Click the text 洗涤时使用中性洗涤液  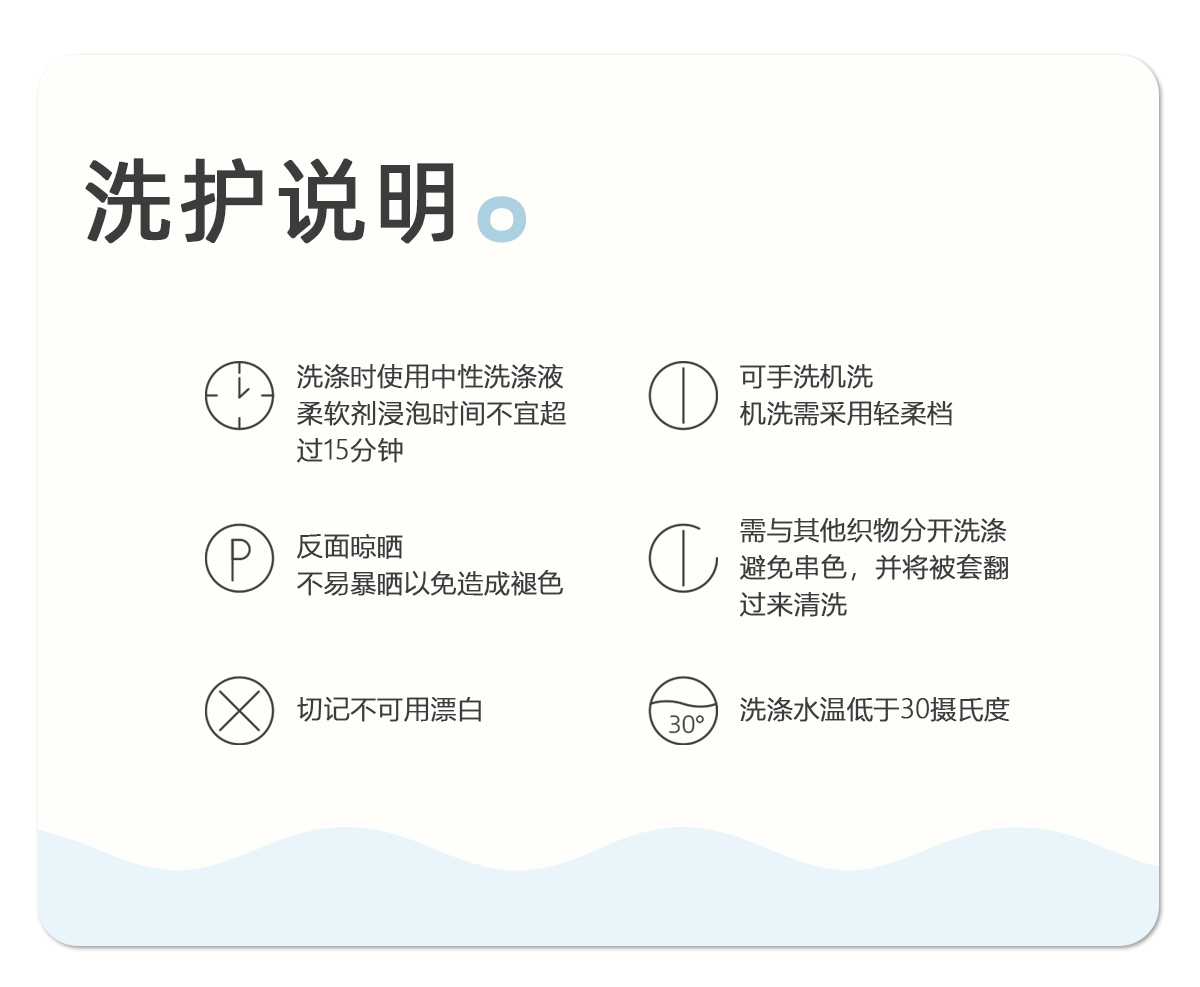430,377
